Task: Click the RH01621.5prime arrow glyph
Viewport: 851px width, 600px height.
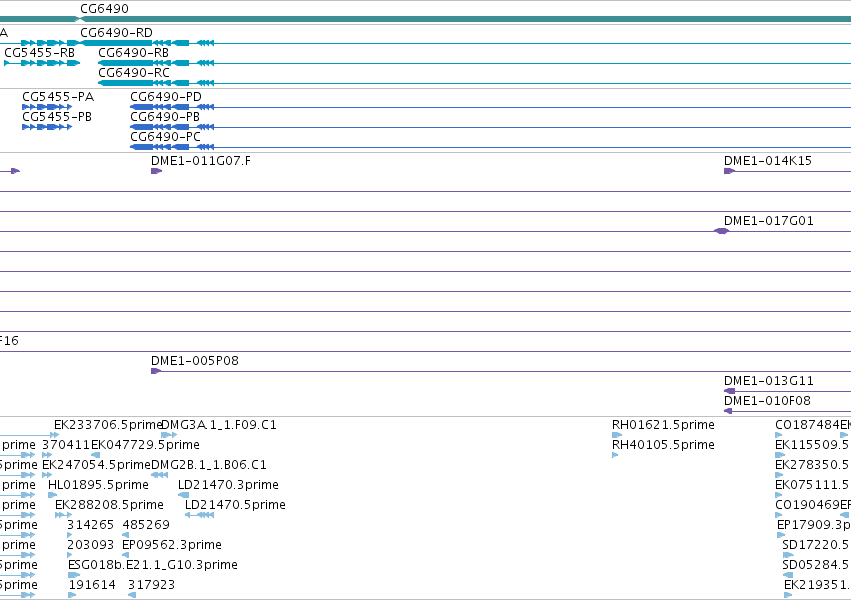Action: point(617,435)
